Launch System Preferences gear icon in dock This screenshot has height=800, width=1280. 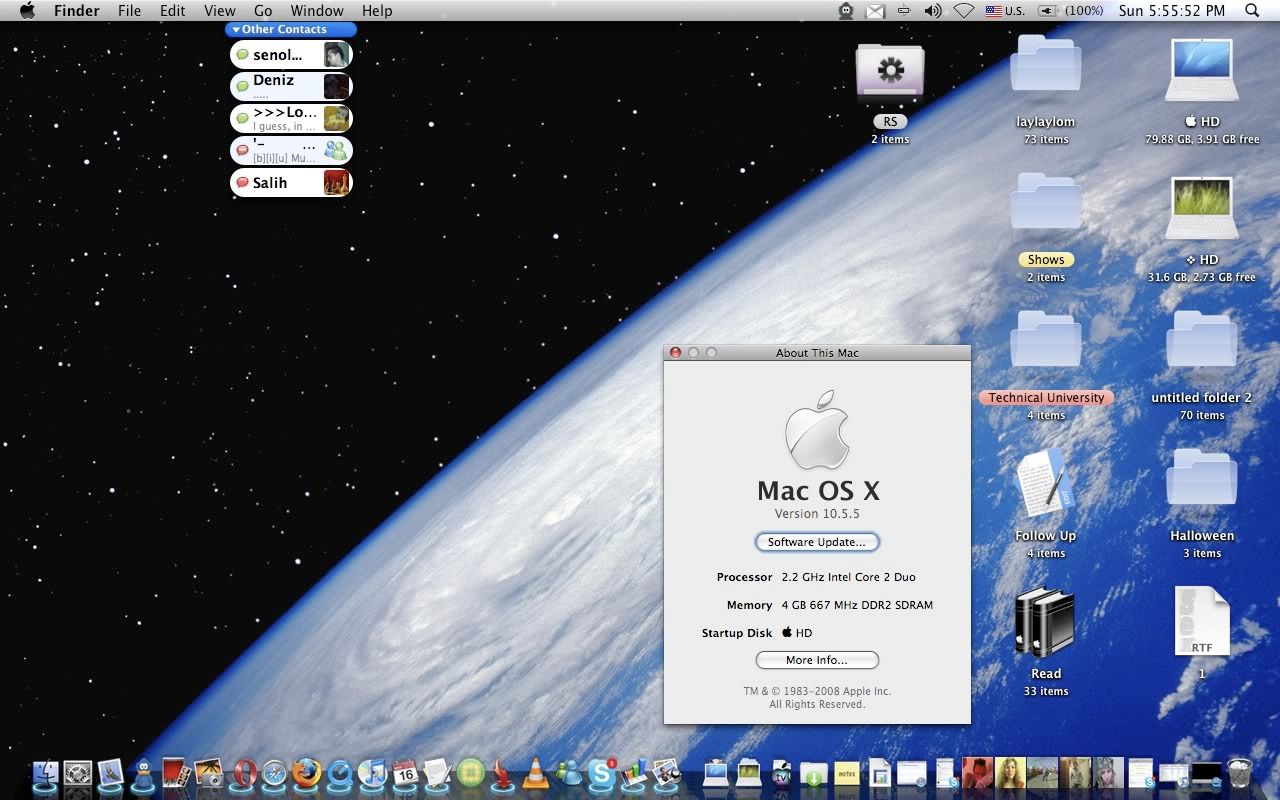(x=78, y=773)
